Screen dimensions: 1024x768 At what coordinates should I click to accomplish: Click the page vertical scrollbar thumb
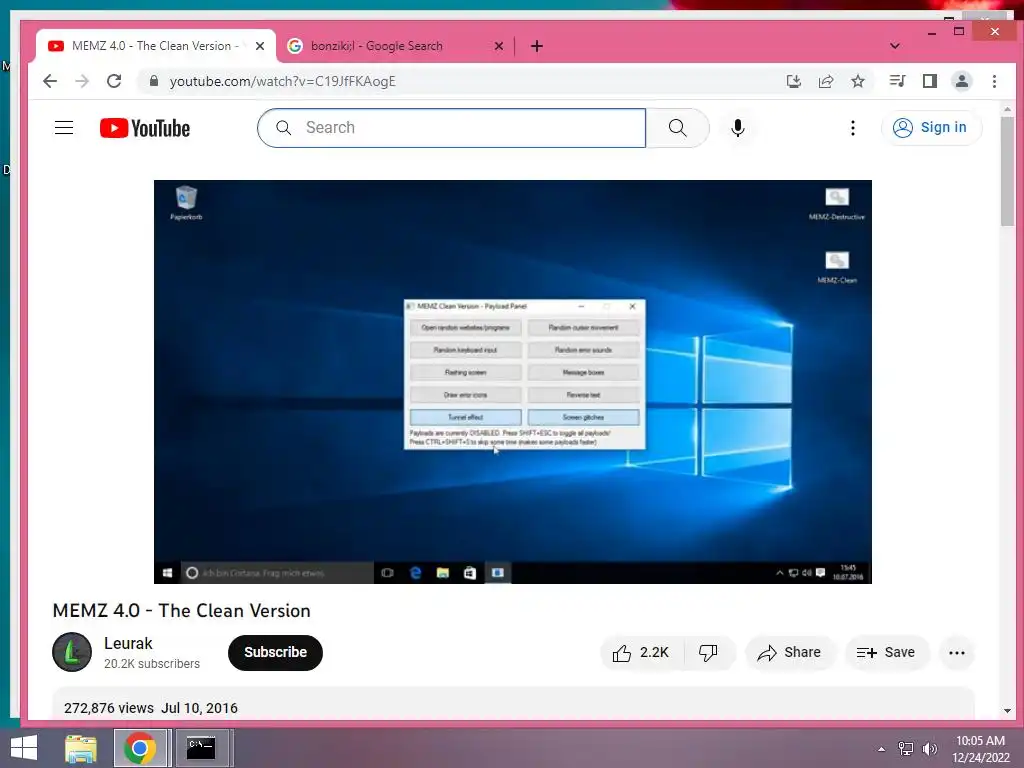pos(1007,172)
